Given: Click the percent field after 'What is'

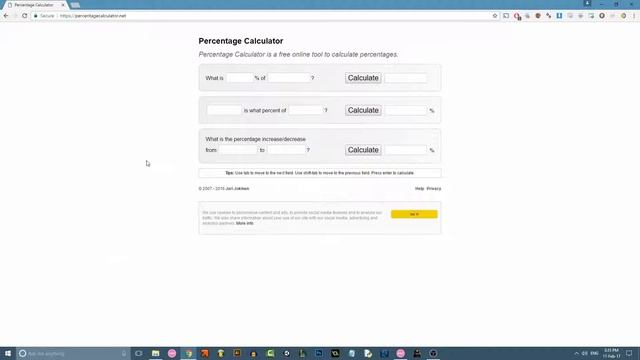Looking at the screenshot, I should point(240,78).
